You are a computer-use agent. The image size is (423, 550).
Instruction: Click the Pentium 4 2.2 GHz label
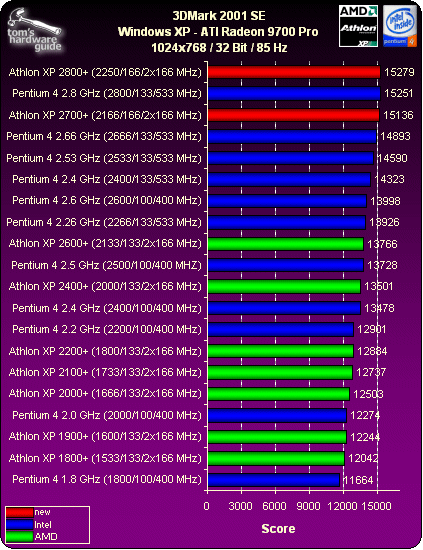coord(107,329)
